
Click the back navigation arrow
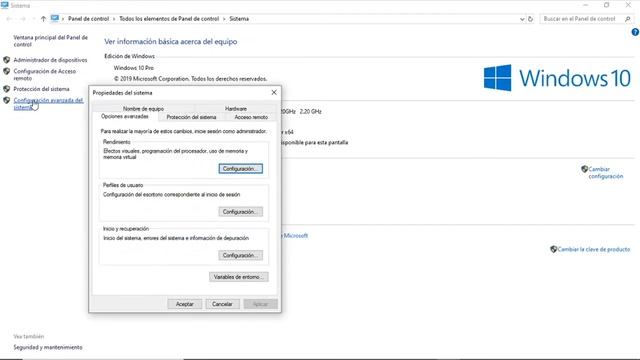point(9,19)
